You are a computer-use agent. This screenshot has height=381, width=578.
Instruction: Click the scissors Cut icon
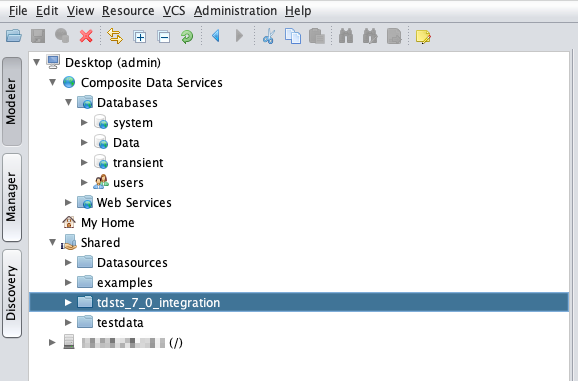point(269,36)
